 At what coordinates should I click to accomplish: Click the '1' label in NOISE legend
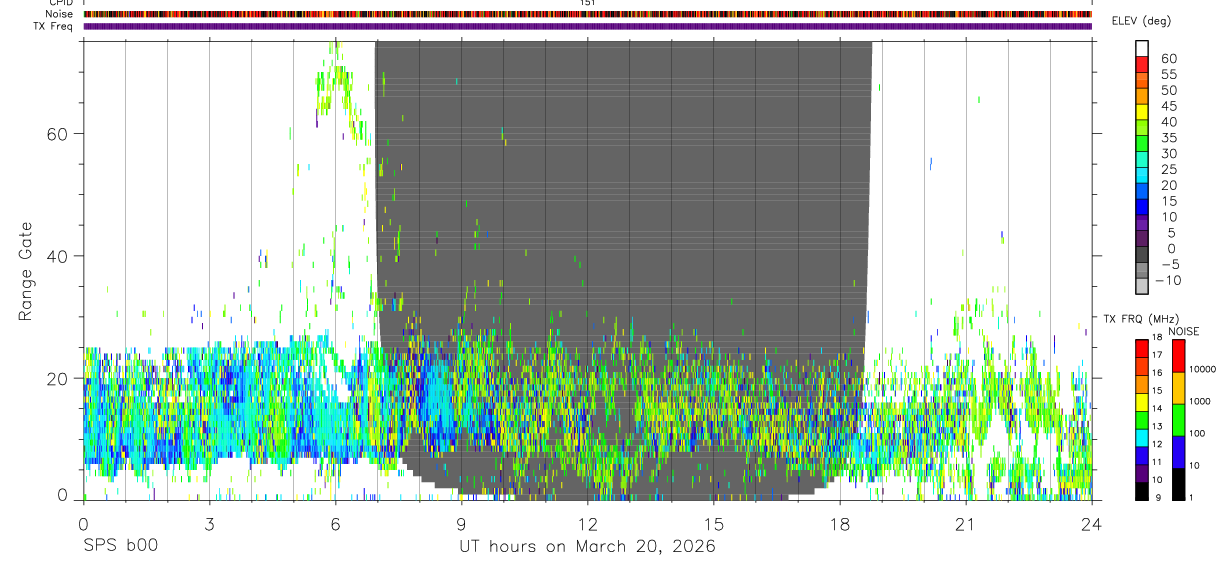1191,497
